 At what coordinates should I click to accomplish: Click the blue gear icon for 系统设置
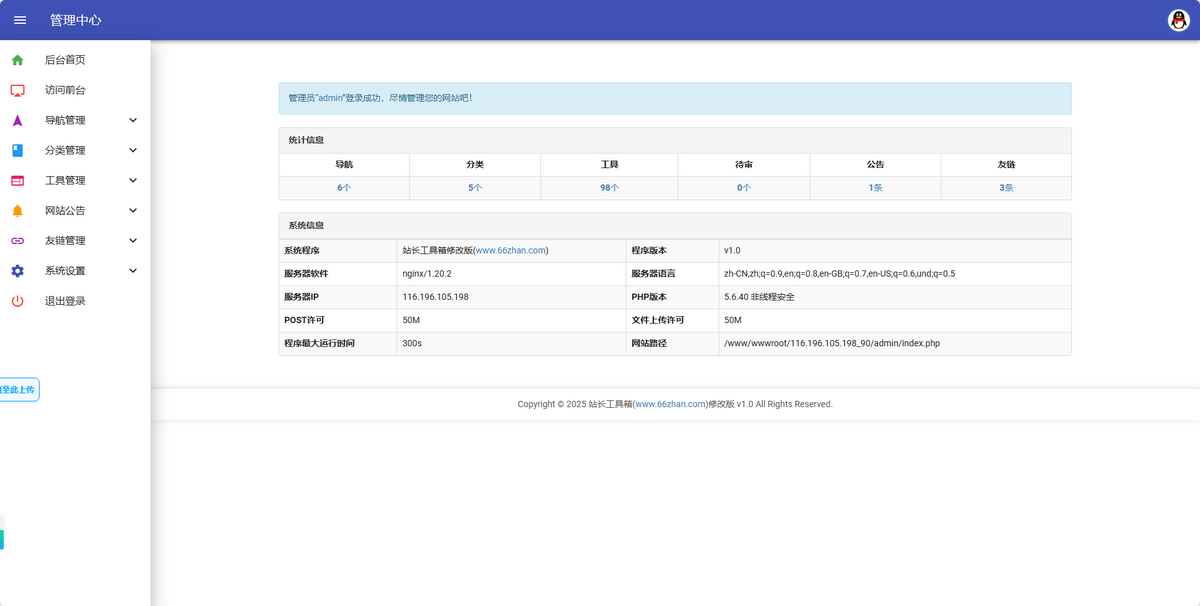17,270
